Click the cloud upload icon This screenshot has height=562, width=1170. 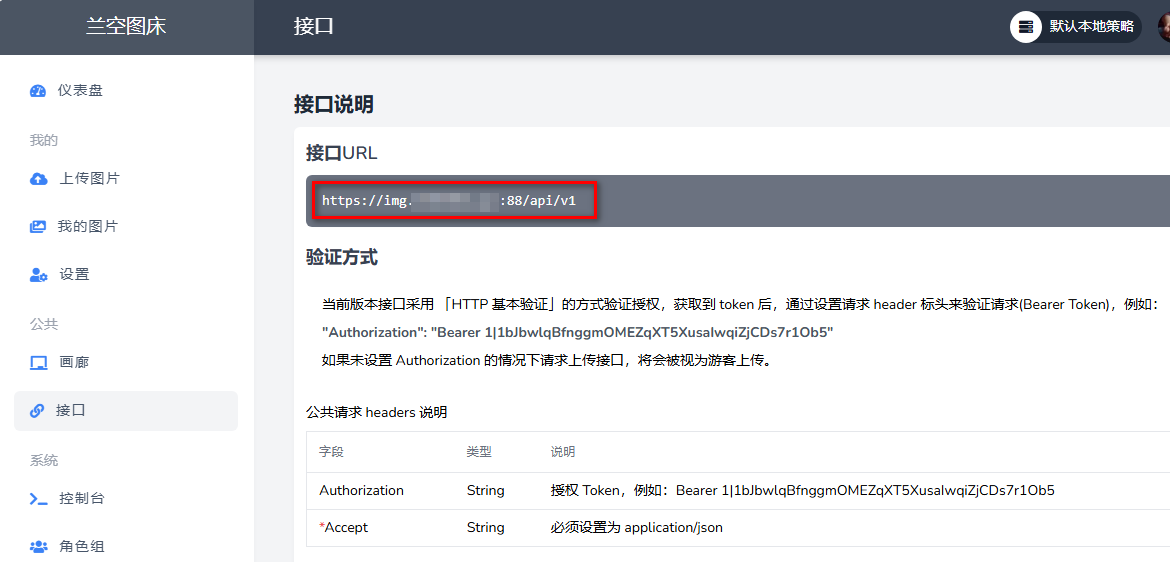38,179
